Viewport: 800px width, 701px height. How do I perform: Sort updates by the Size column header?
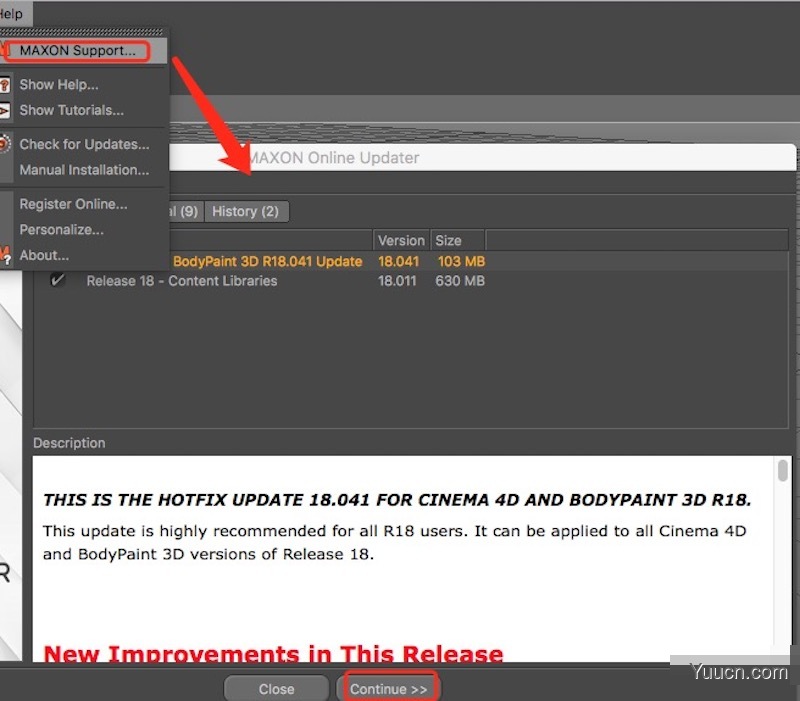click(449, 240)
